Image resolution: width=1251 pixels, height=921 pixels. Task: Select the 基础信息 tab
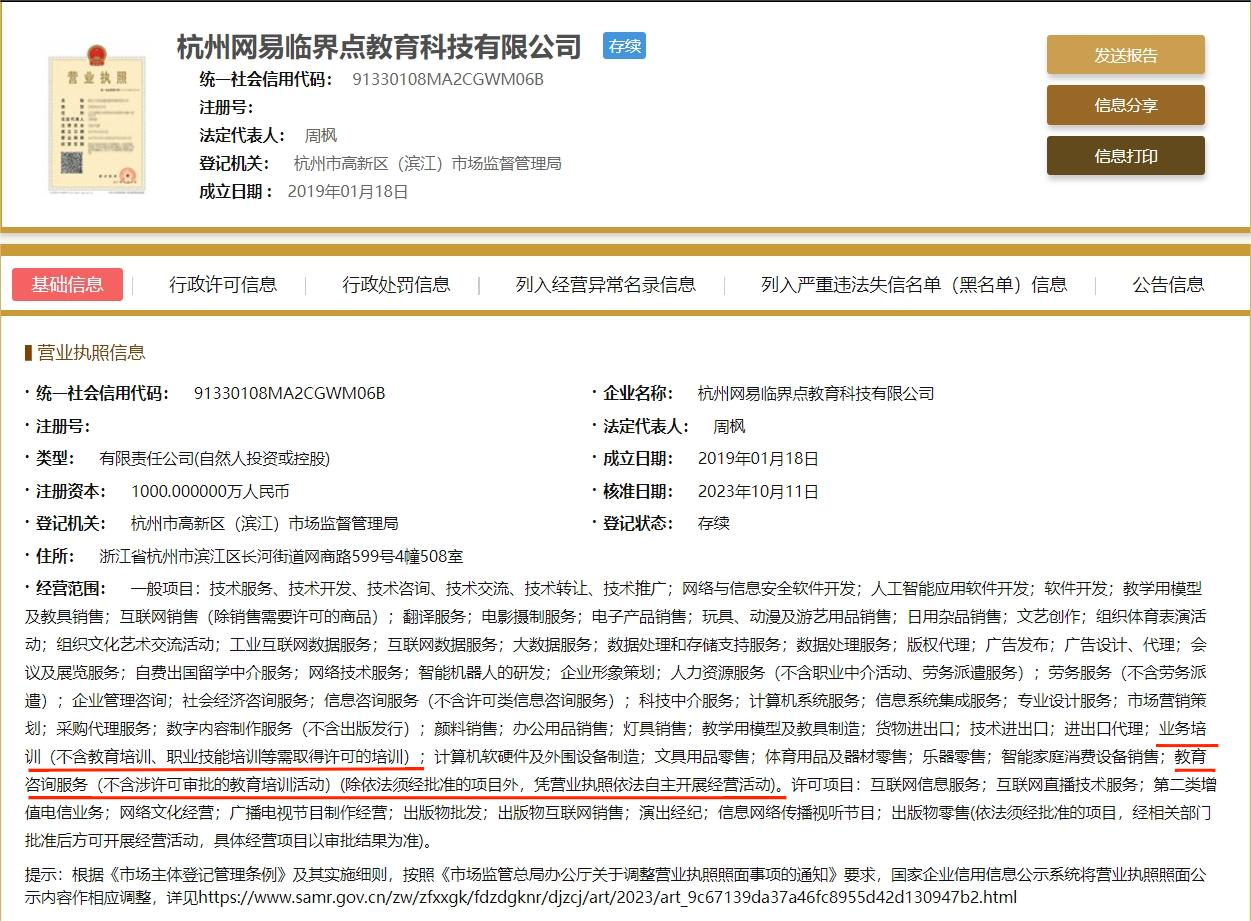pos(67,285)
